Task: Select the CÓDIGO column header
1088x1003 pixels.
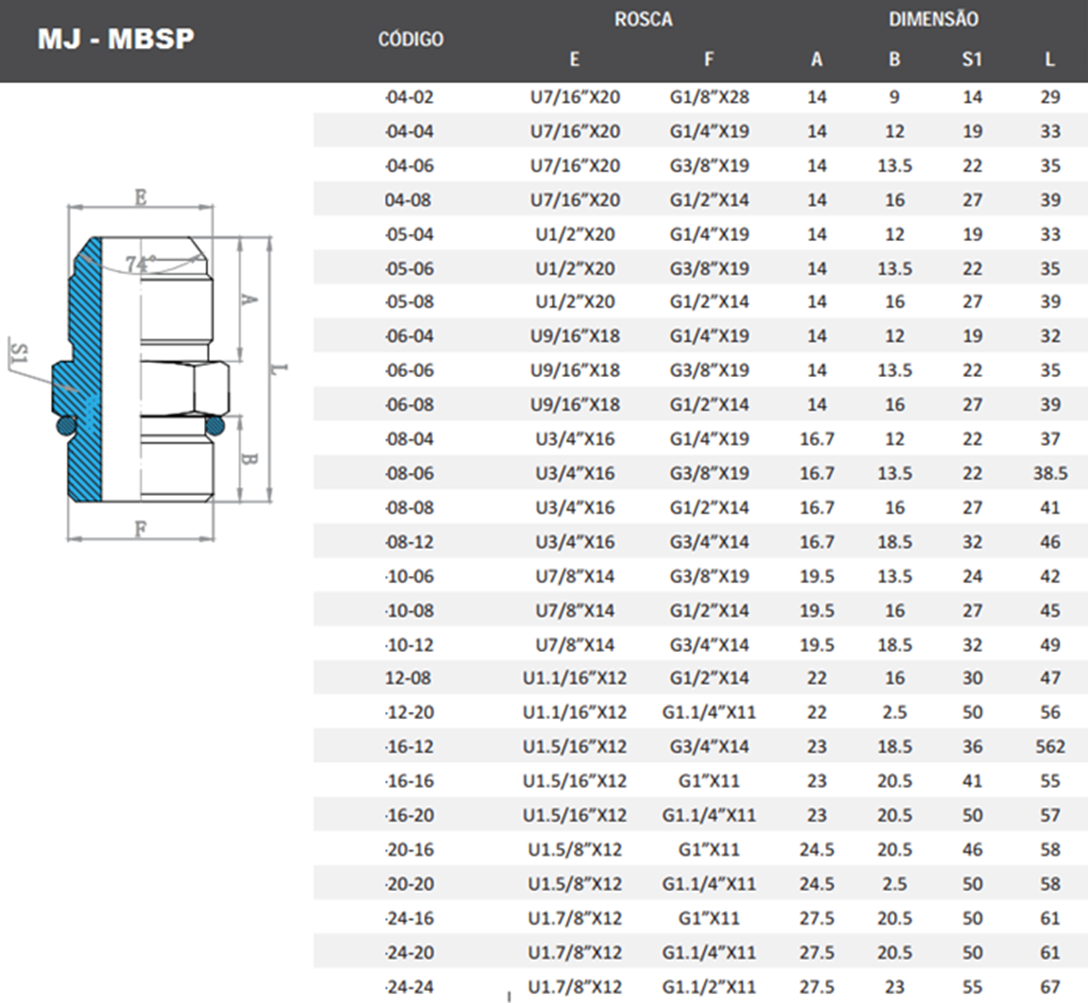Action: (x=411, y=40)
